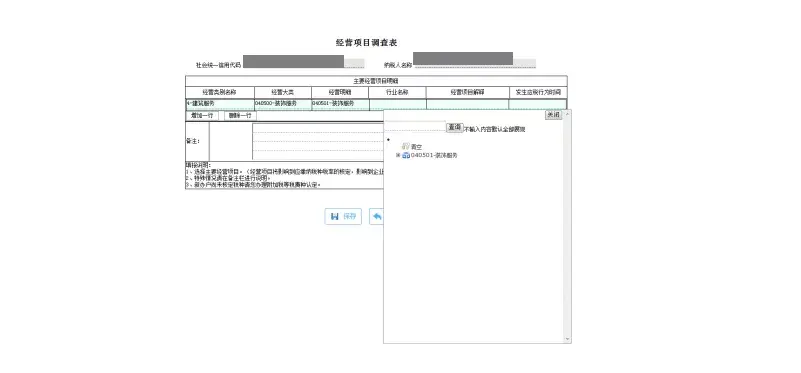The image size is (801, 373).
Task: Open the 经营明细 cell 040501
Action: 340,104
